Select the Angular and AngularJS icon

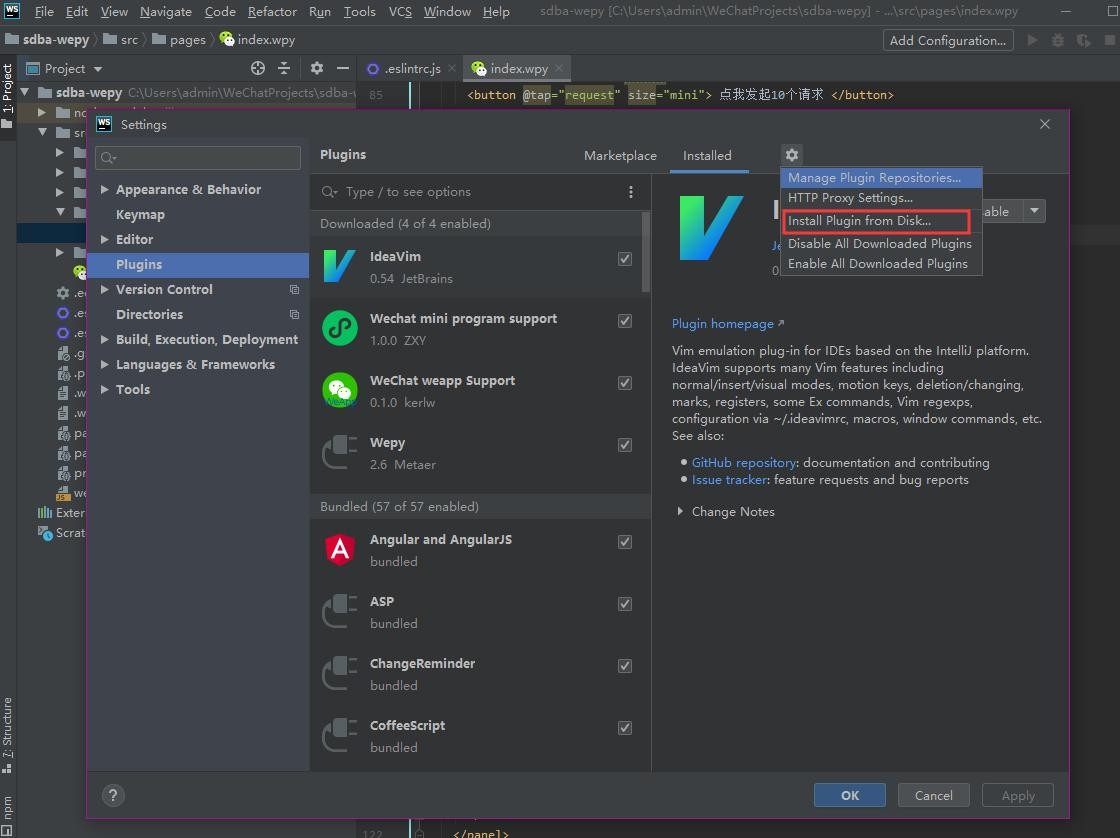[339, 549]
